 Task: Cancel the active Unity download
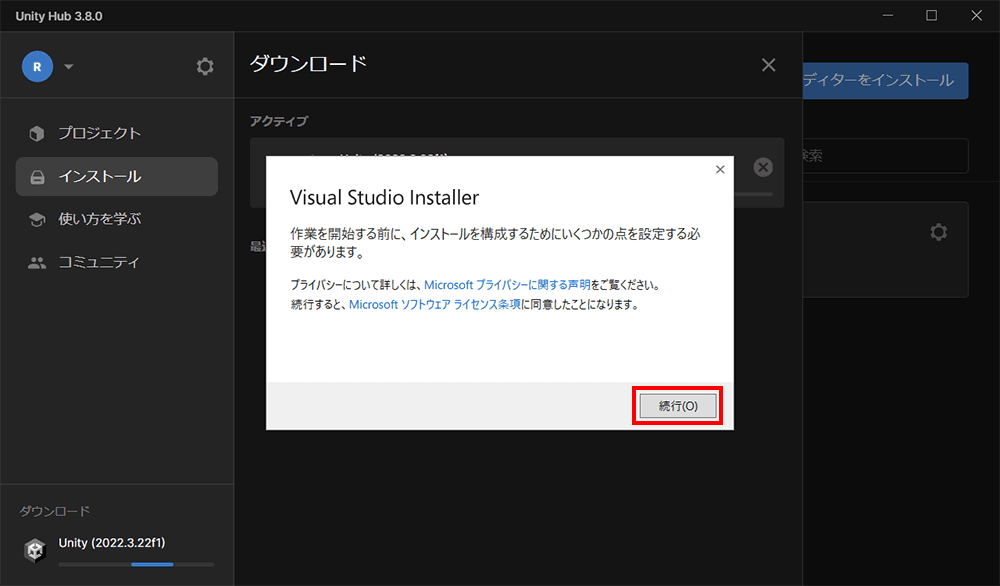click(763, 167)
